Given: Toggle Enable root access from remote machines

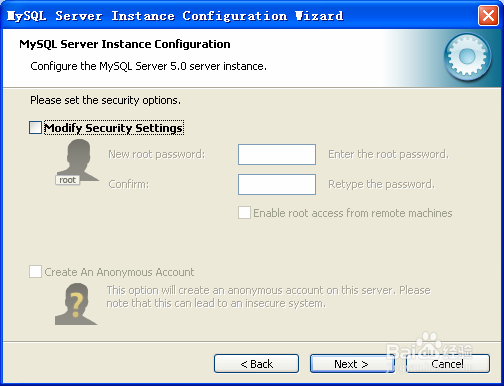Looking at the screenshot, I should [244, 213].
